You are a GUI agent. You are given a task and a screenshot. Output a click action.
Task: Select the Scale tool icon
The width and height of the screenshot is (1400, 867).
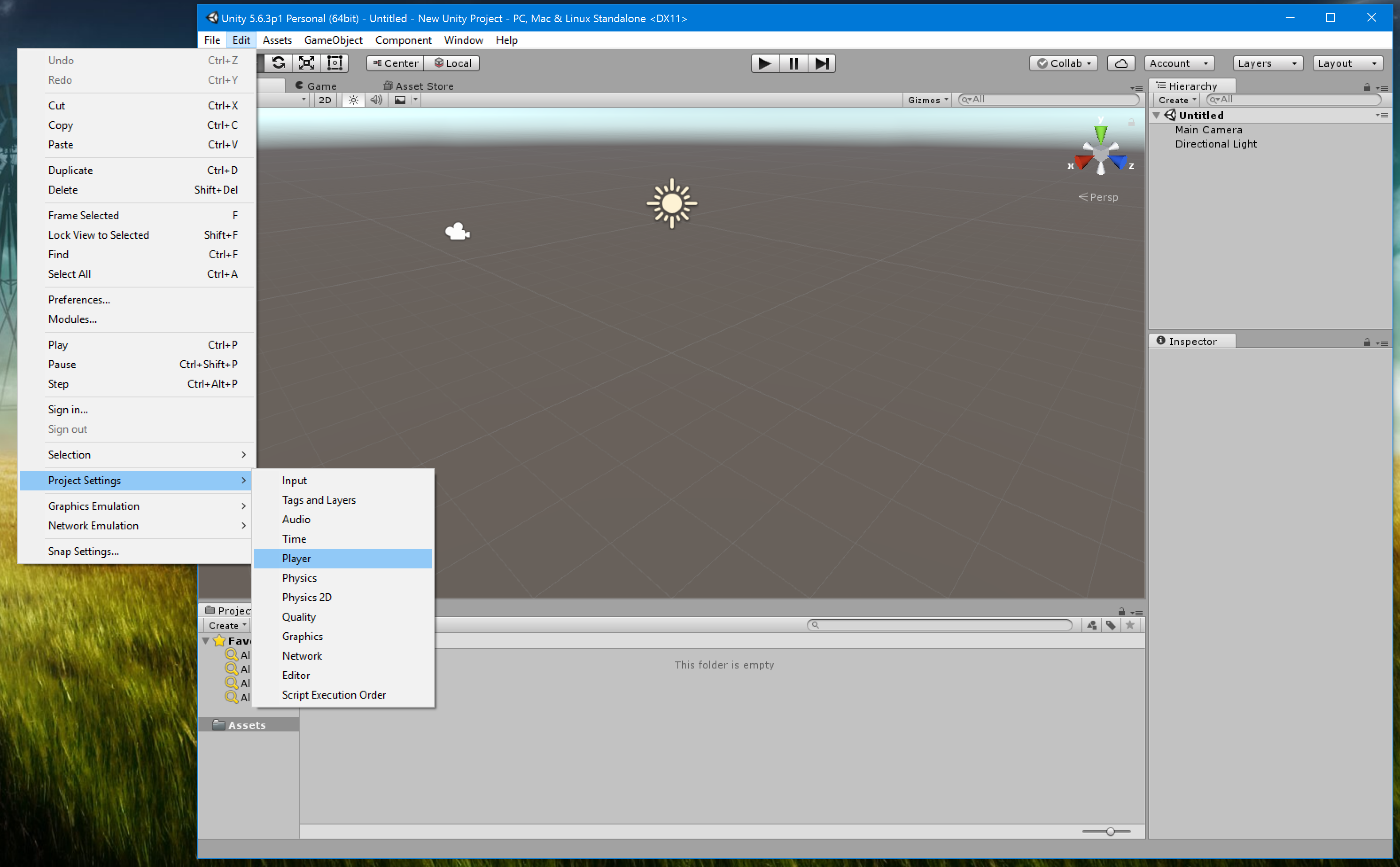[x=307, y=63]
